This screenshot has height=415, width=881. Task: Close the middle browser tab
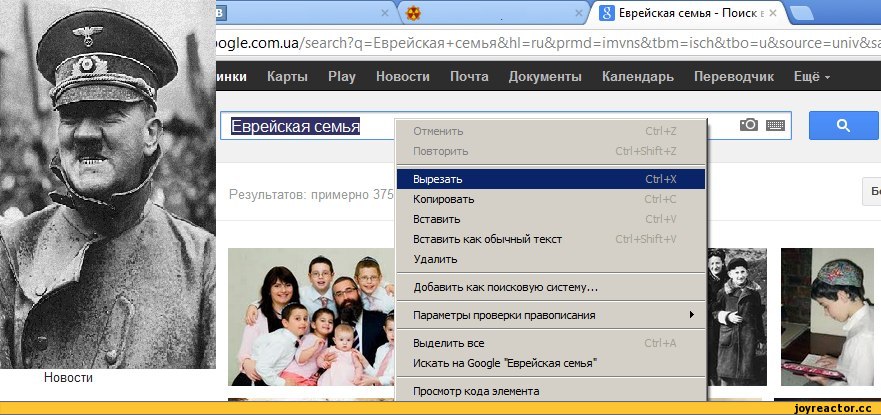click(x=578, y=14)
